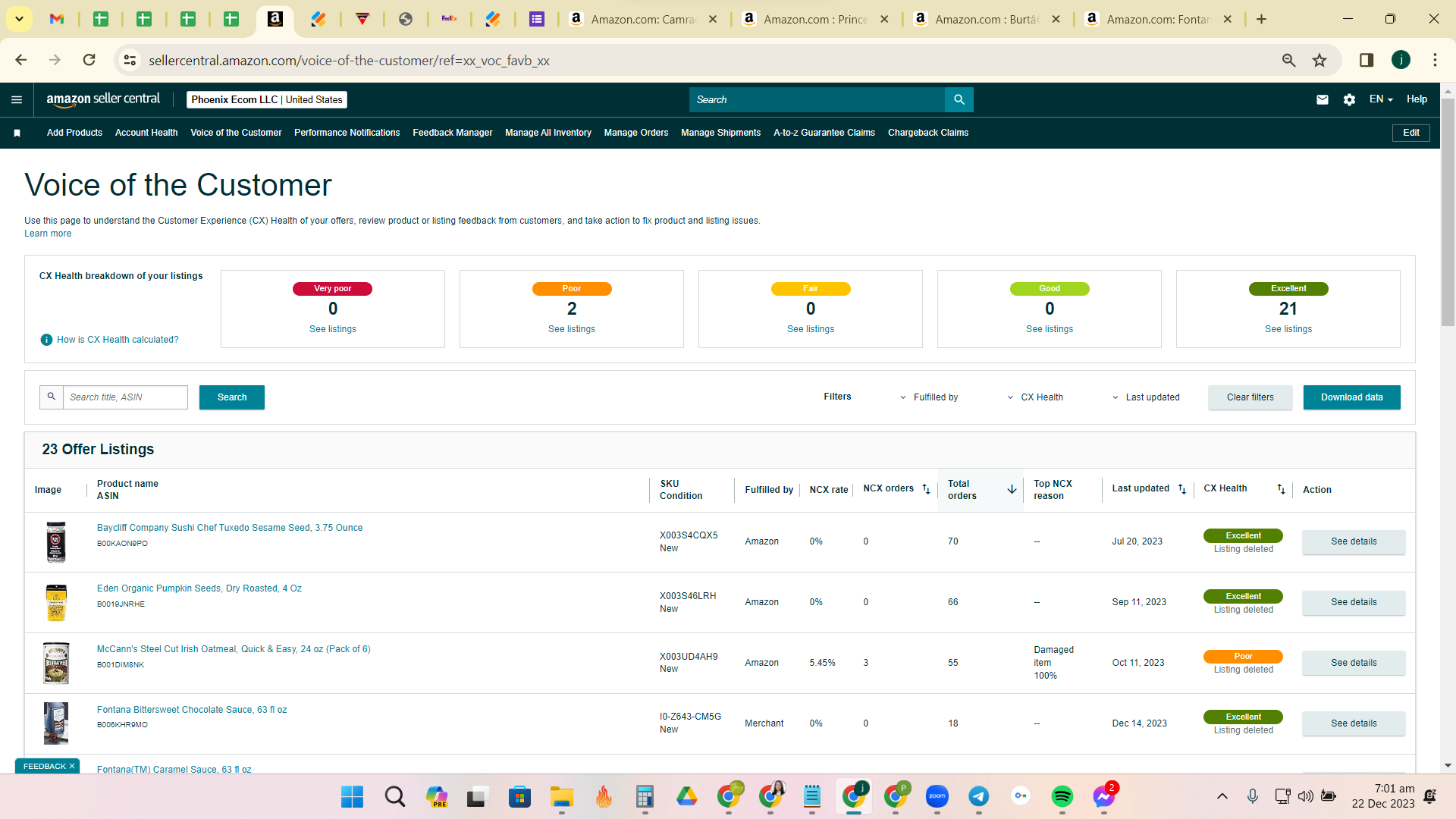Click the info icon beside CX Health calculated
The height and width of the screenshot is (819, 1456).
click(46, 340)
